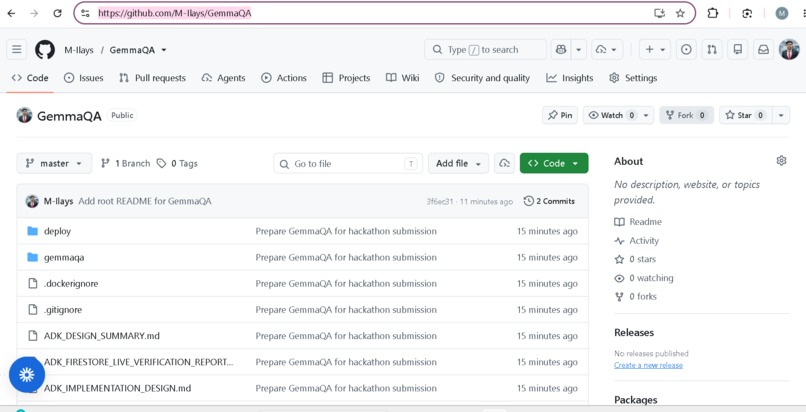This screenshot has width=806, height=412.
Task: Open the repositories icon in header
Action: [738, 50]
